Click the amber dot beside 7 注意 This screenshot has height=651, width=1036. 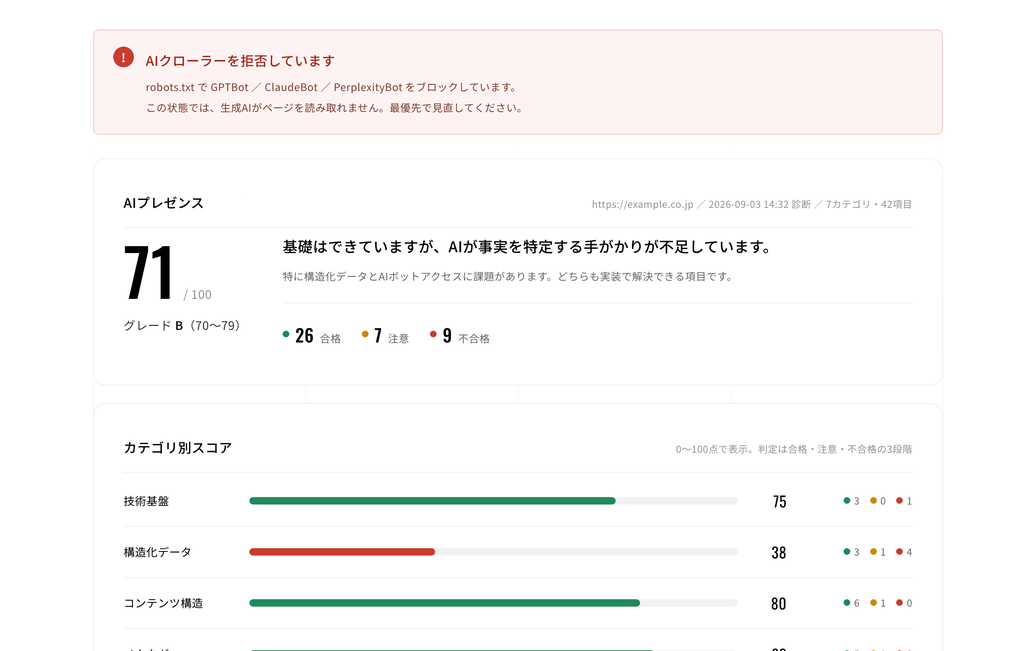[365, 334]
